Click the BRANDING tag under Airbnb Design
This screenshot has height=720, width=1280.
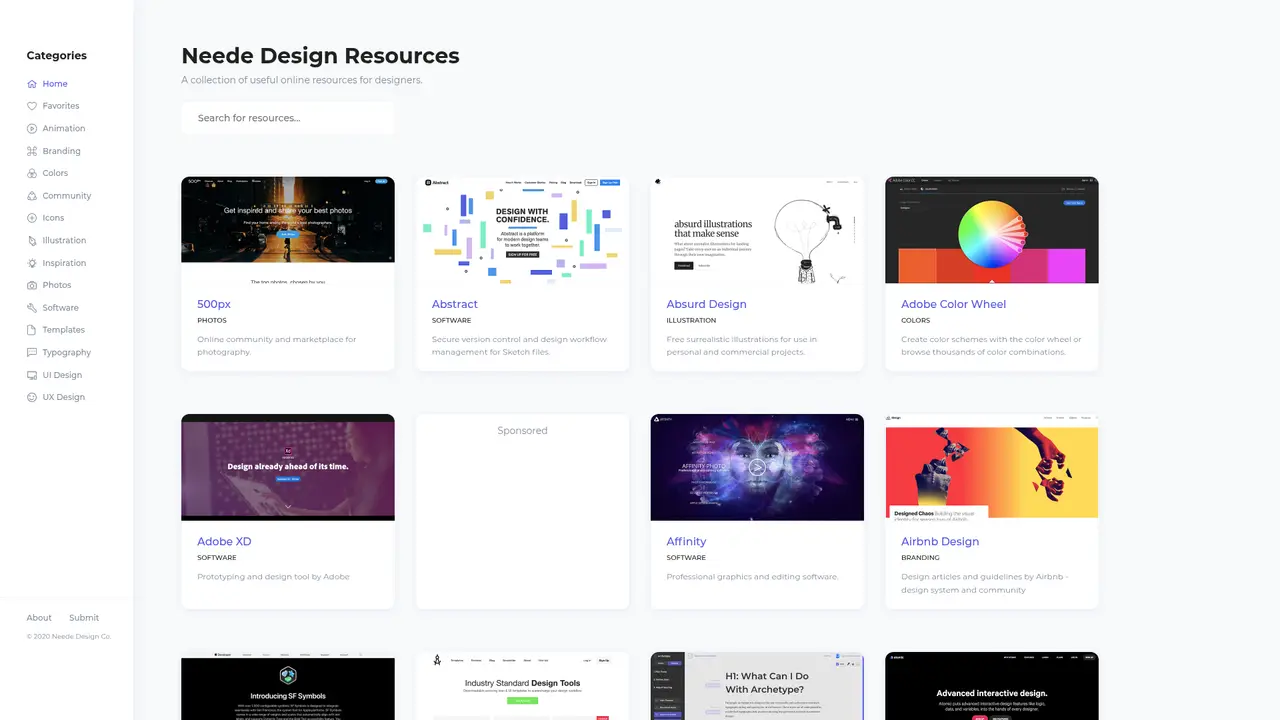920,558
